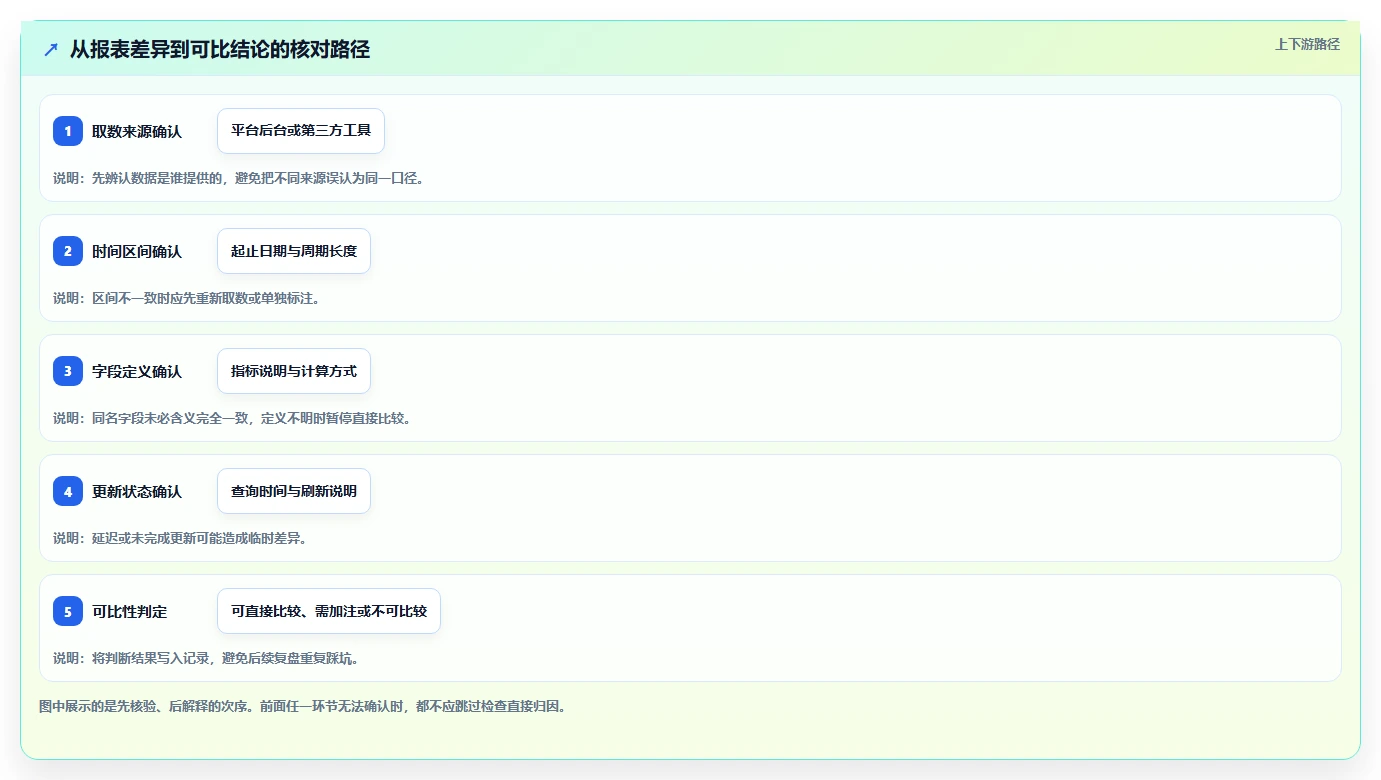
Task: Click the 查询时间与刷新说明 chip
Action: 294,491
